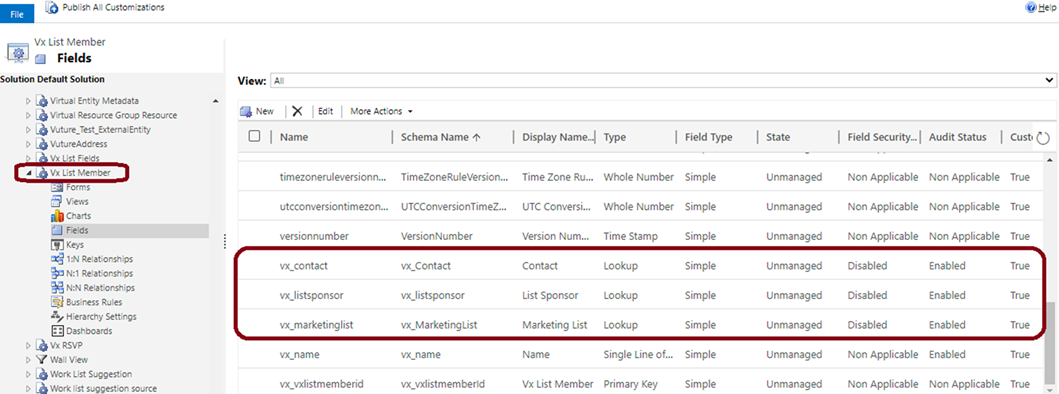Screen dimensions: 1059x394
Task: Expand the Work List Suggestion node
Action: [28, 374]
